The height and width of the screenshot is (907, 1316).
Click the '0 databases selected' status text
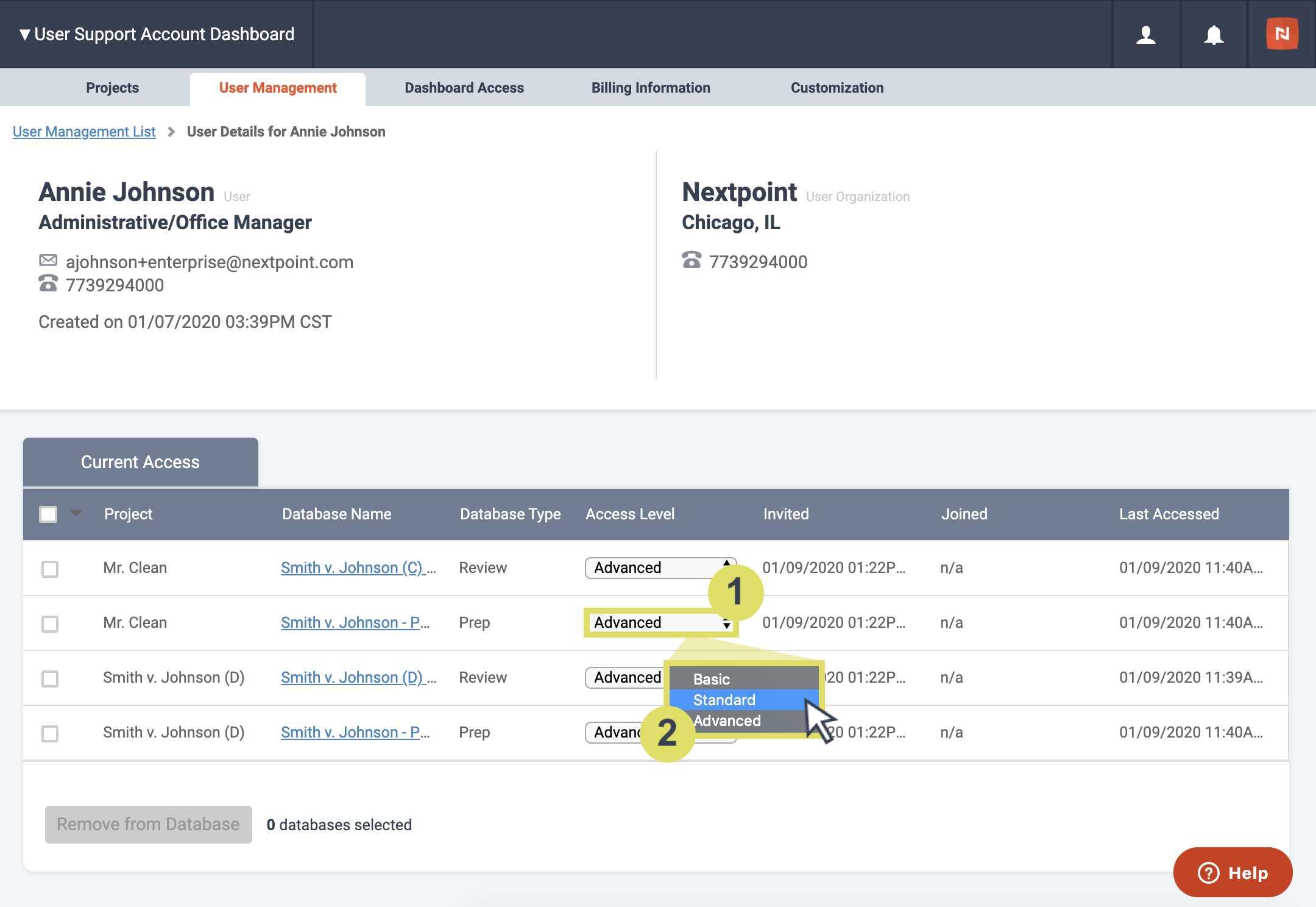click(339, 825)
